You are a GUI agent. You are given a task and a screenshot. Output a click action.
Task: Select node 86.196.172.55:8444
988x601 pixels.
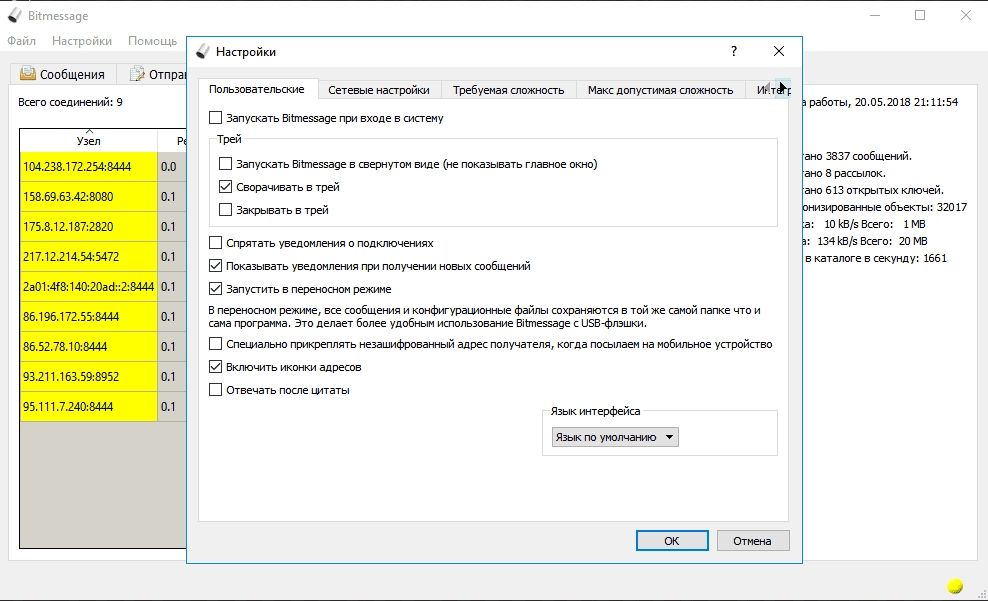click(x=89, y=317)
